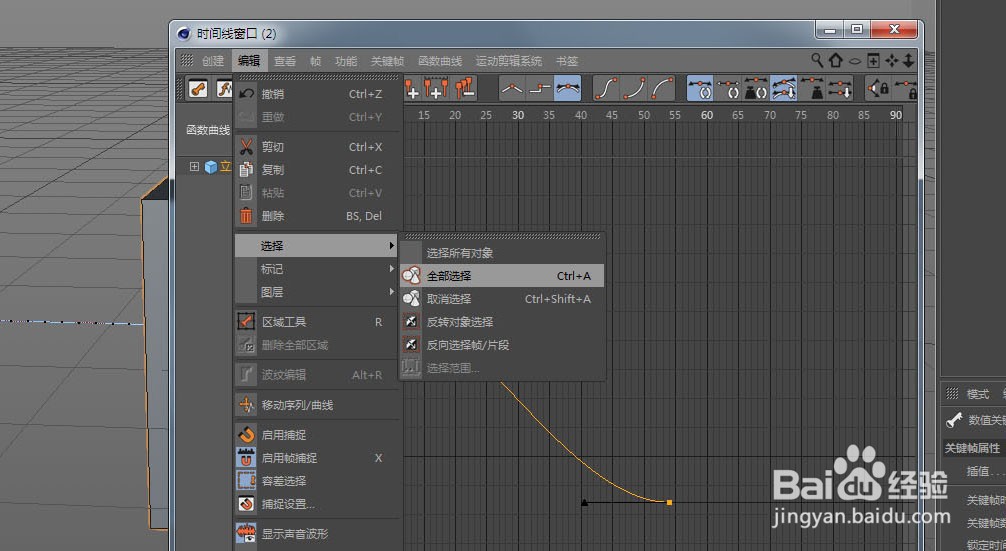Click the eye view icon in menu bar

pos(855,61)
